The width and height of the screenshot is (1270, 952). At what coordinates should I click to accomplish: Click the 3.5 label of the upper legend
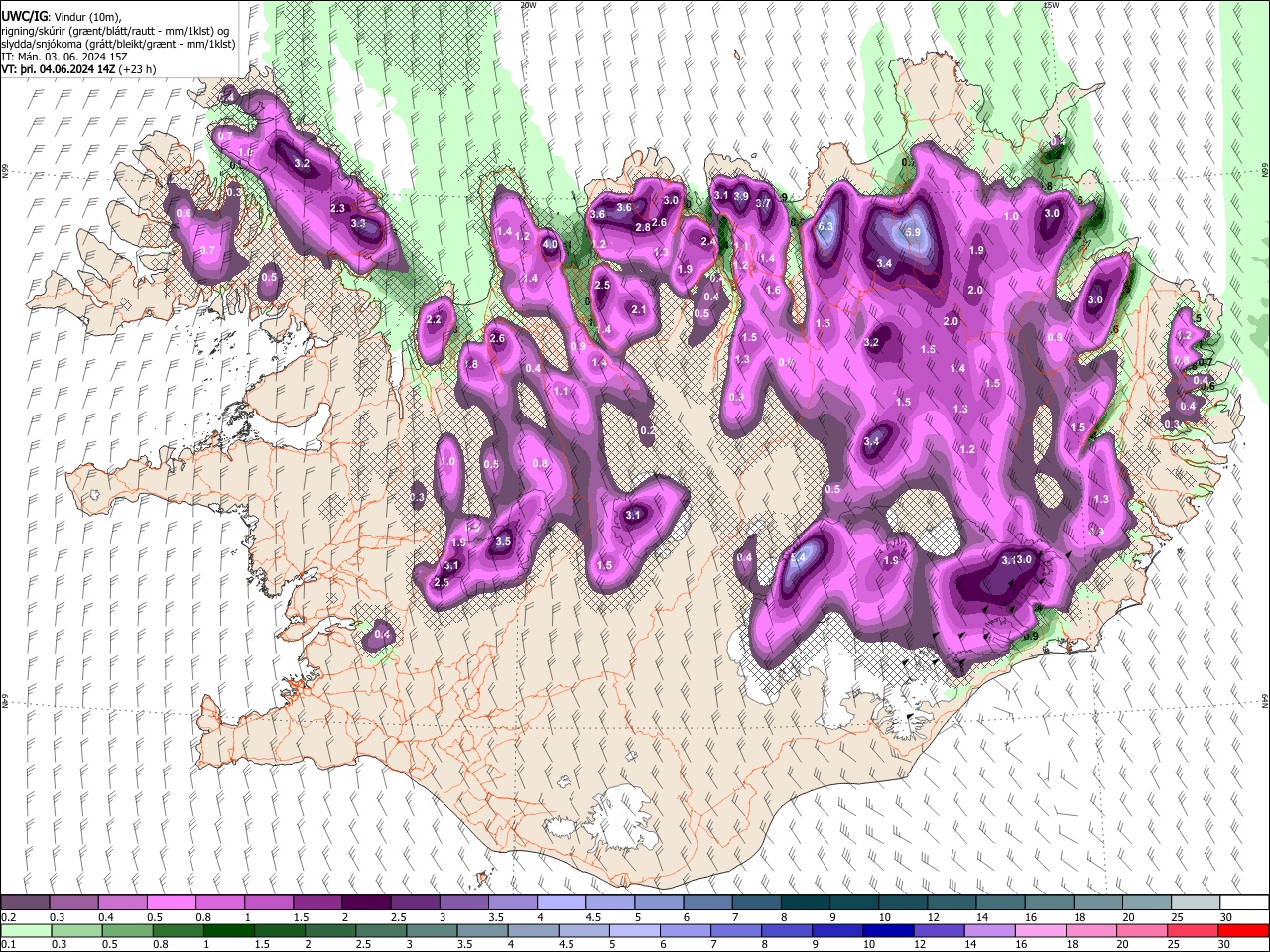point(494,917)
